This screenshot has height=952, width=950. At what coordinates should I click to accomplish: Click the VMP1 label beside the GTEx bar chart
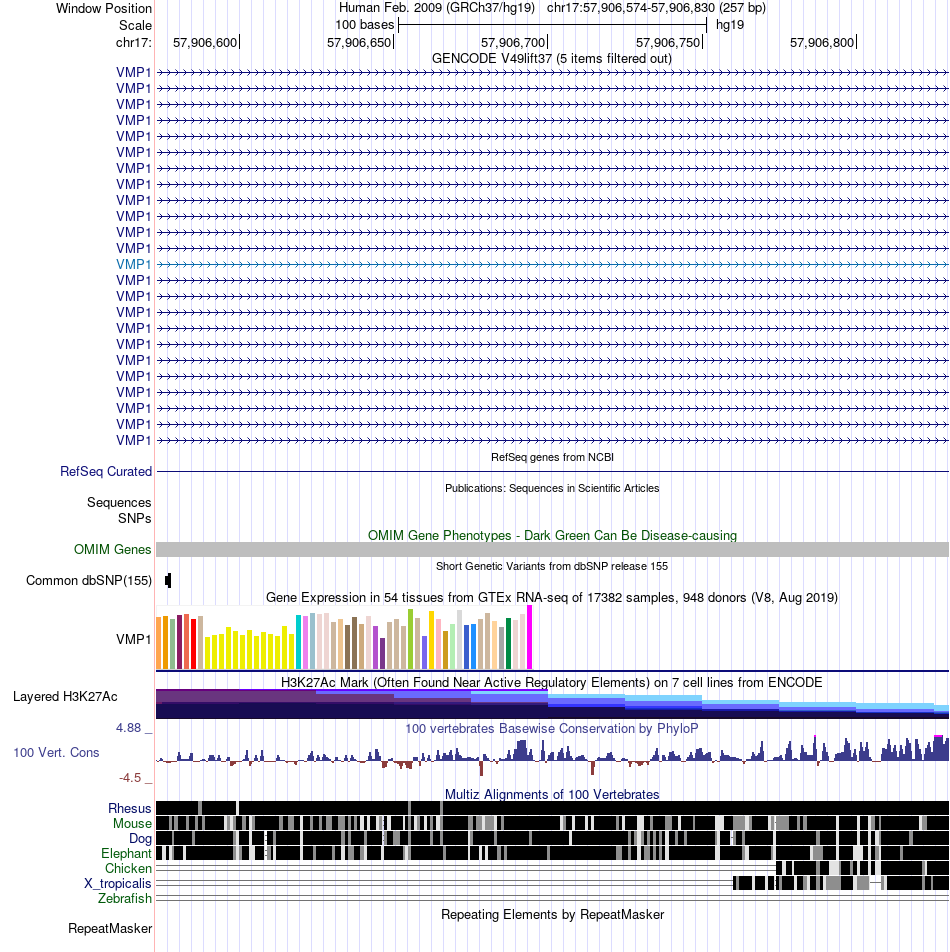(x=134, y=639)
